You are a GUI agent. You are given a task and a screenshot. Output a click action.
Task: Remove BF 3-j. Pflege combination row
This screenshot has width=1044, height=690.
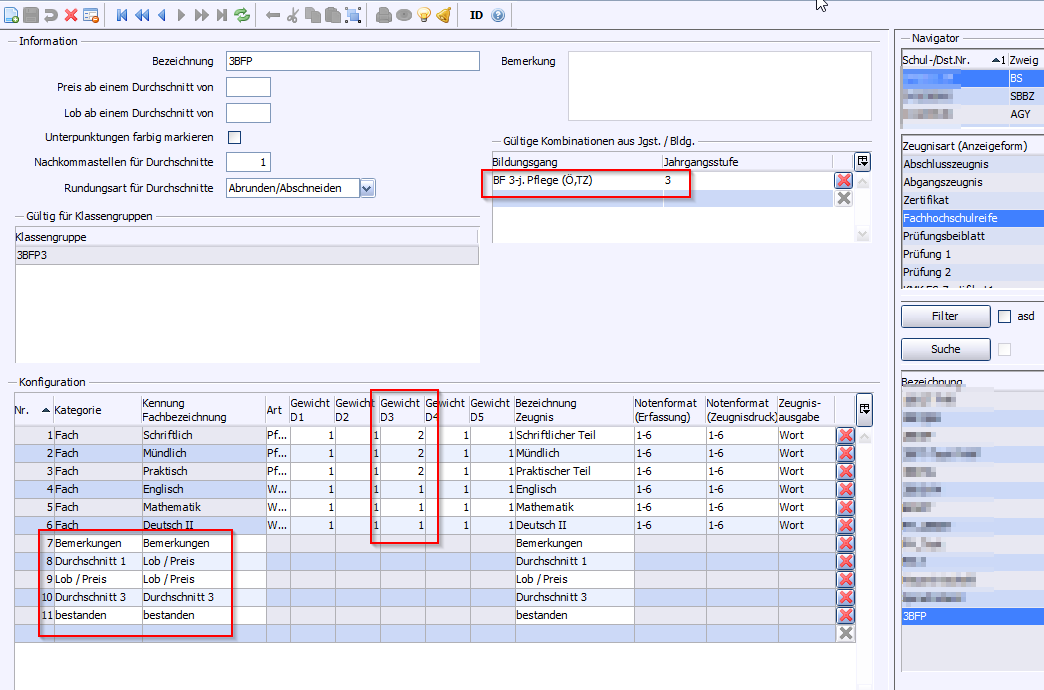(x=843, y=181)
